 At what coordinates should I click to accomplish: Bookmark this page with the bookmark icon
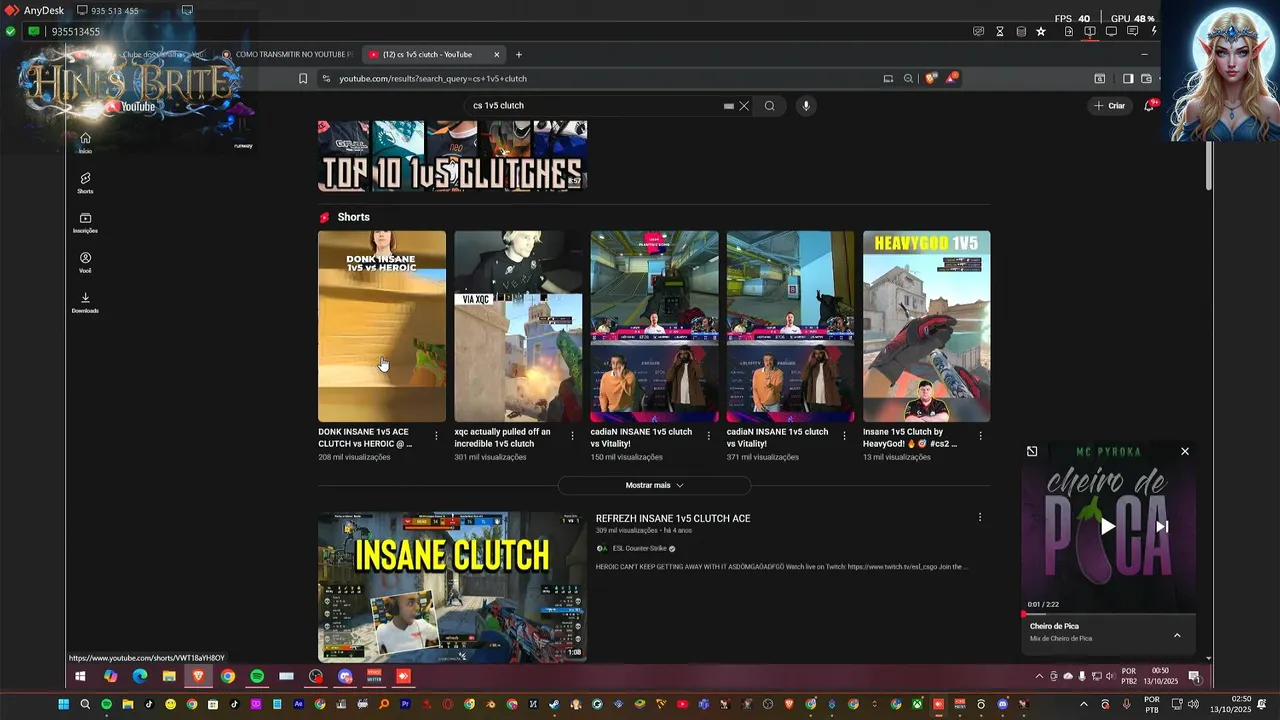303,78
